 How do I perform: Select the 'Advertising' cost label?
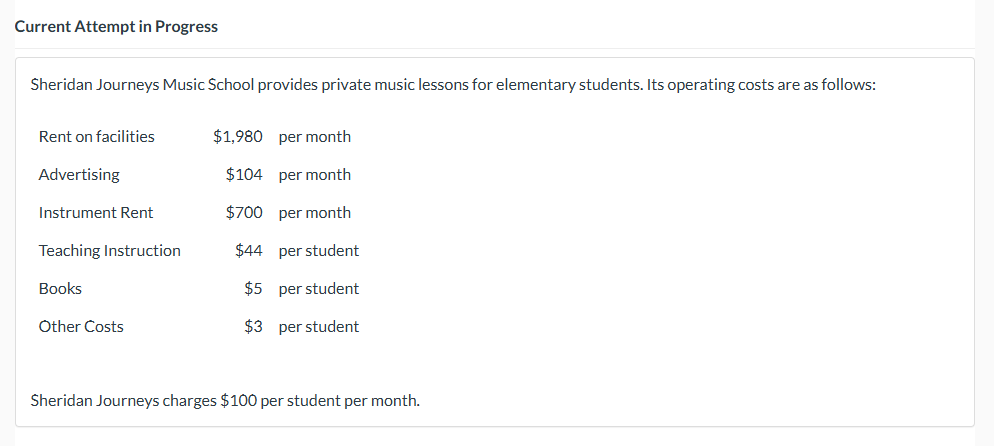pos(79,174)
